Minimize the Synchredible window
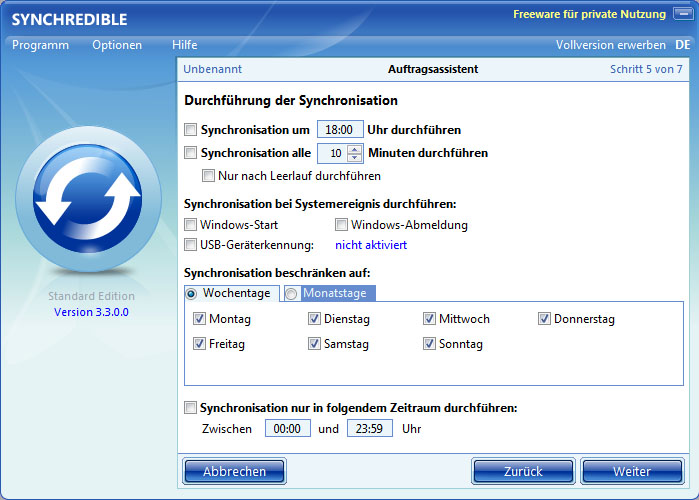This screenshot has width=699, height=500. click(683, 13)
